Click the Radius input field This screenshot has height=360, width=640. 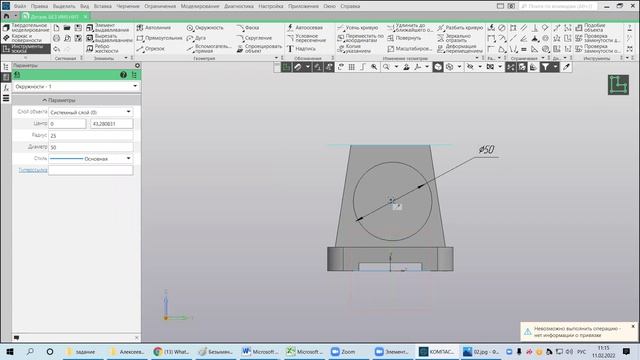pyautogui.click(x=91, y=136)
